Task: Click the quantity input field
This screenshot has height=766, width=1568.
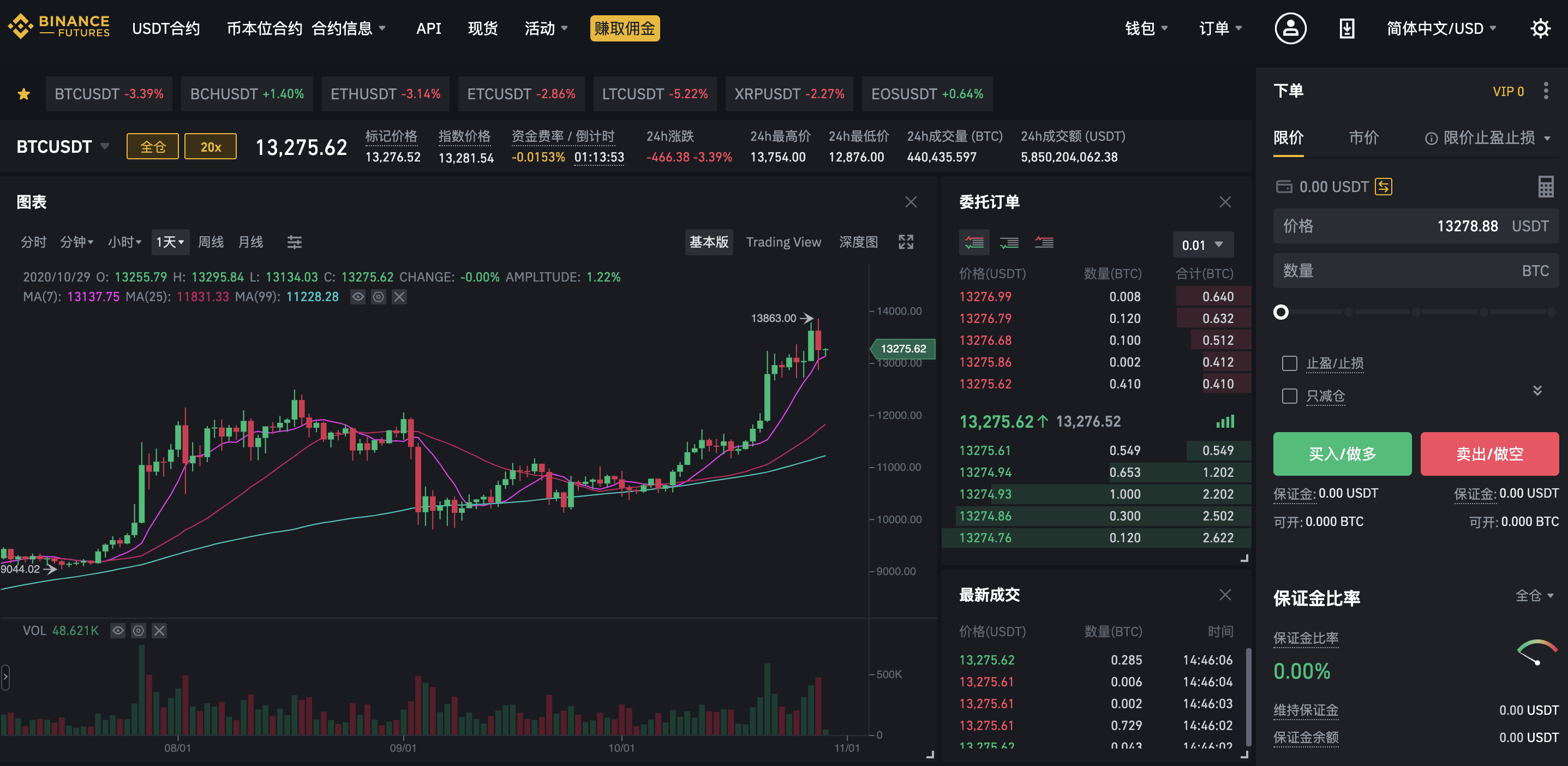Action: tap(1416, 271)
